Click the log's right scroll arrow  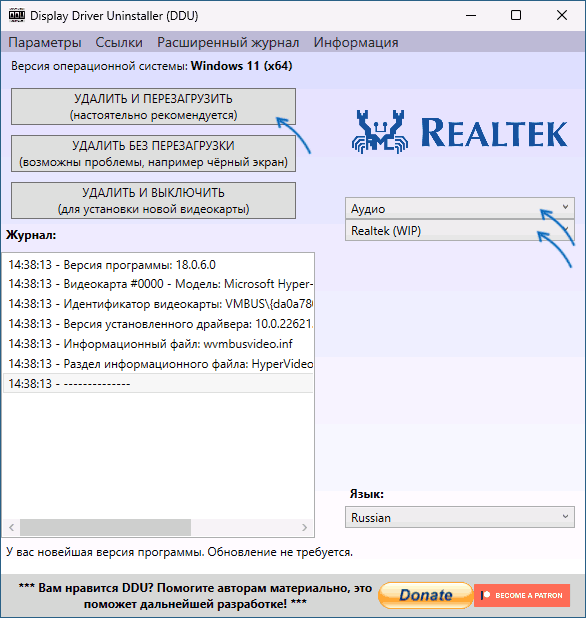(304, 527)
